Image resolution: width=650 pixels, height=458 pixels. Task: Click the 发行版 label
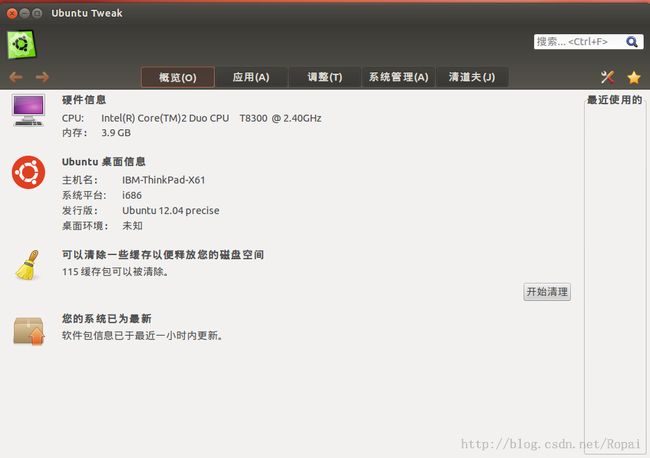coord(80,211)
